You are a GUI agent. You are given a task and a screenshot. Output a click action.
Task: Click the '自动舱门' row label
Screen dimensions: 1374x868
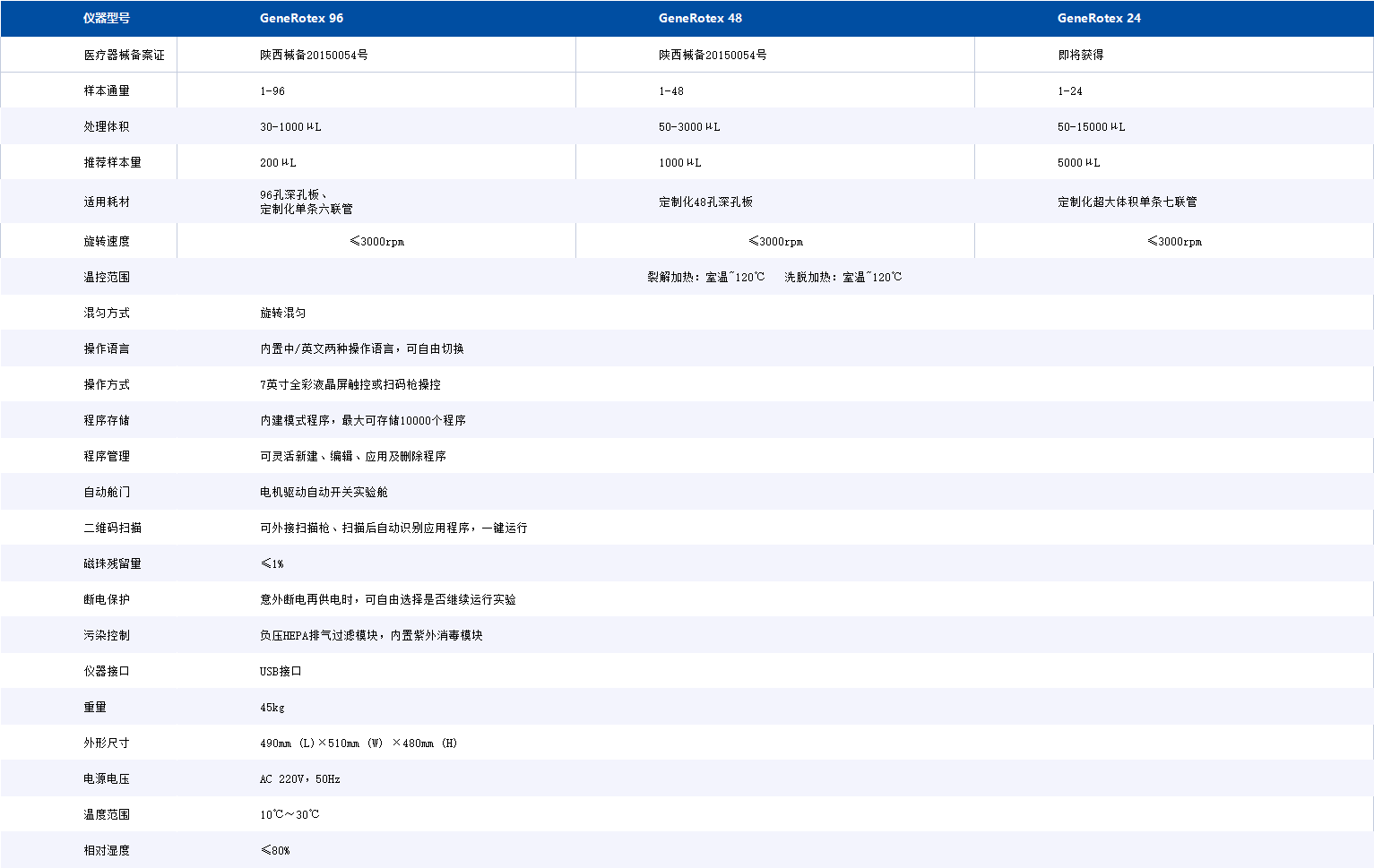pos(107,492)
